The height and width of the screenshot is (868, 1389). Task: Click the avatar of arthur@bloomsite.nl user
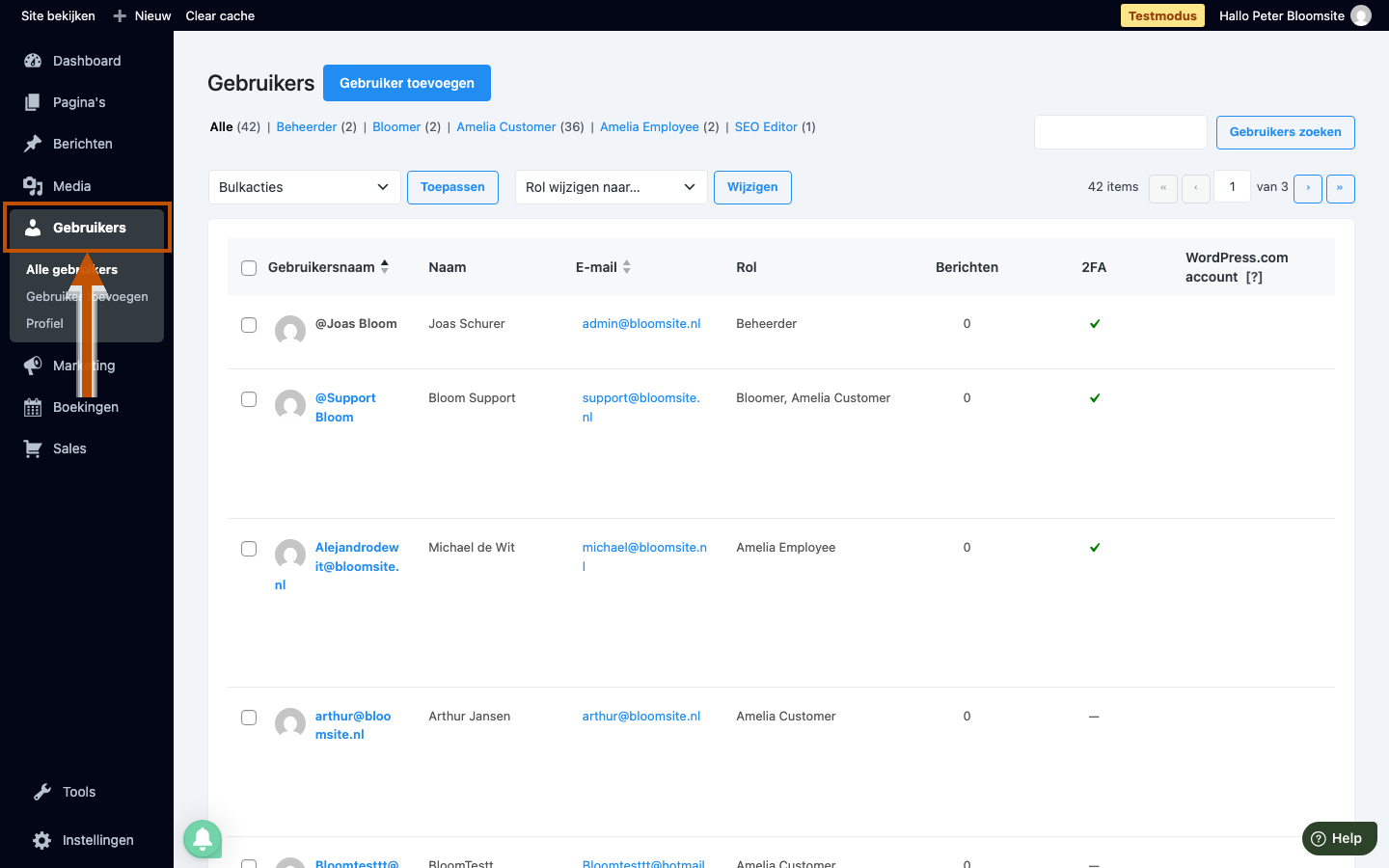290,722
